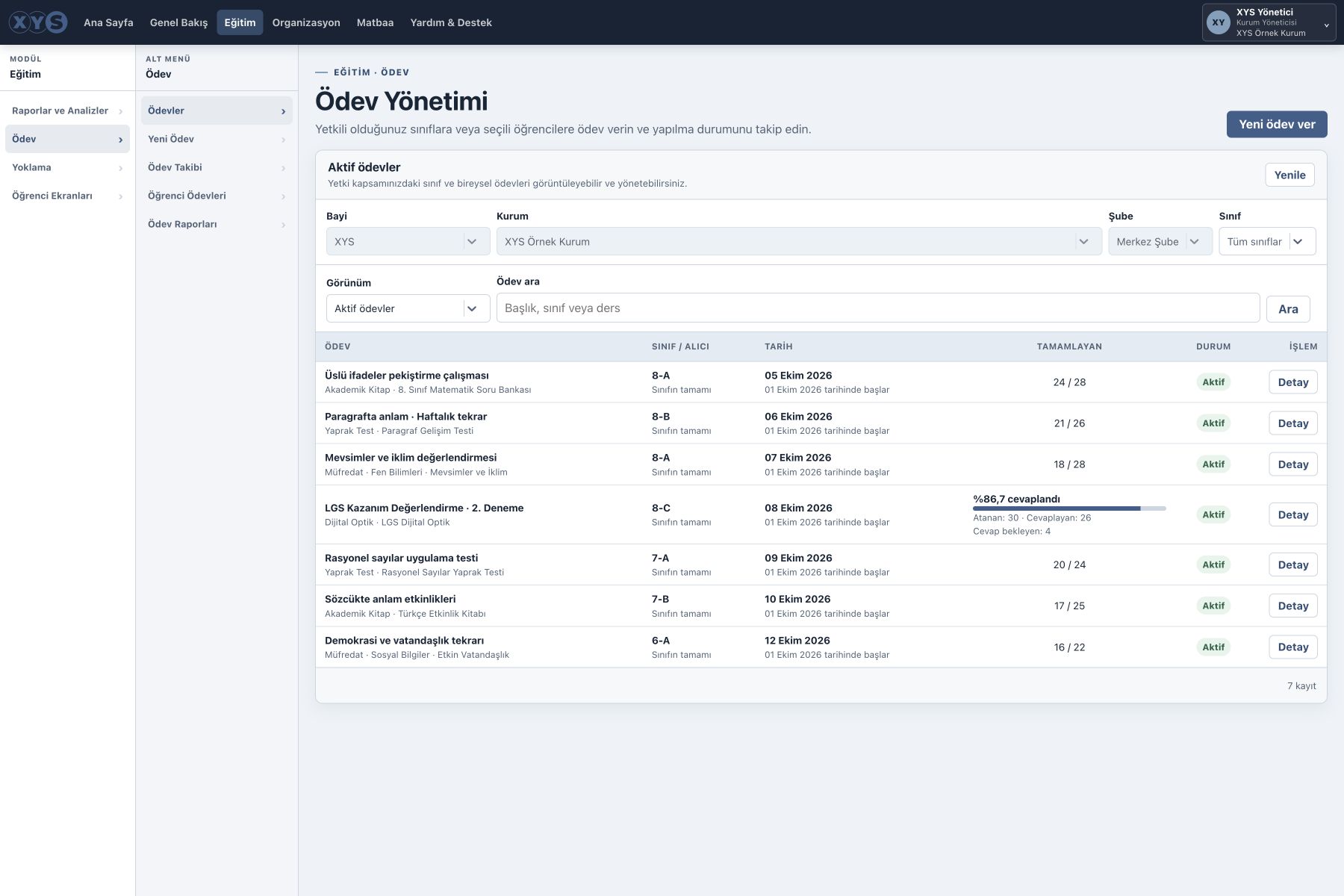Expand Raporlar ve Analizler module
Viewport: 1344px width, 896px height.
[67, 111]
